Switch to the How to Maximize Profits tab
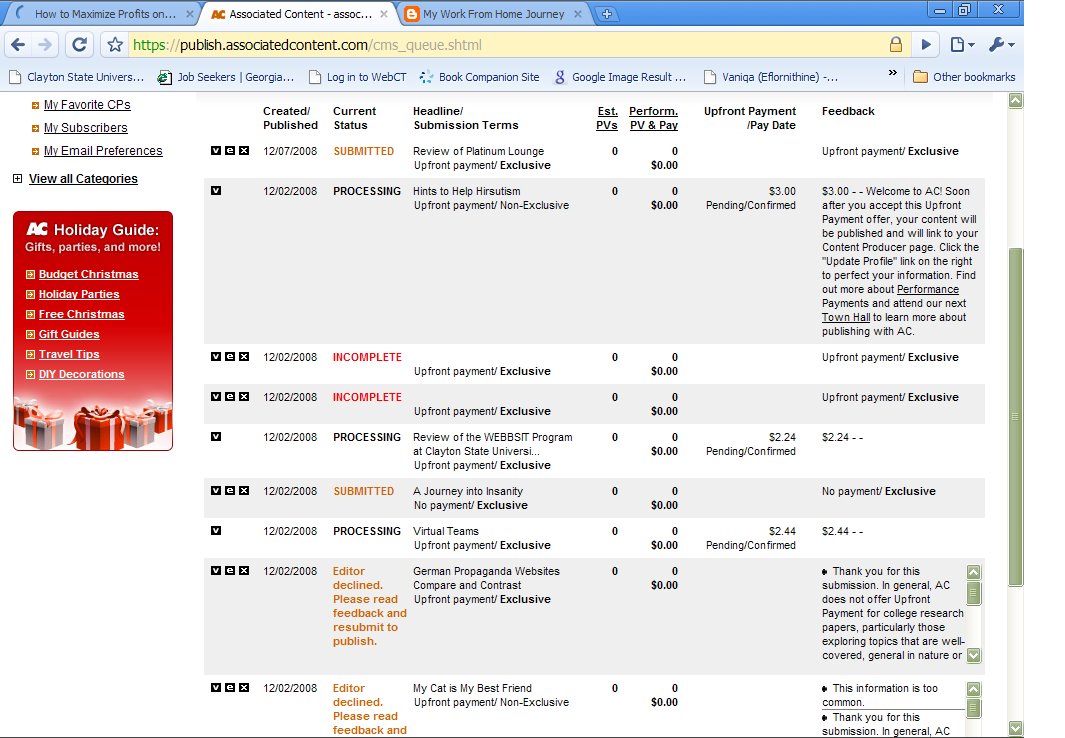Image resolution: width=1065 pixels, height=738 pixels. pos(105,14)
